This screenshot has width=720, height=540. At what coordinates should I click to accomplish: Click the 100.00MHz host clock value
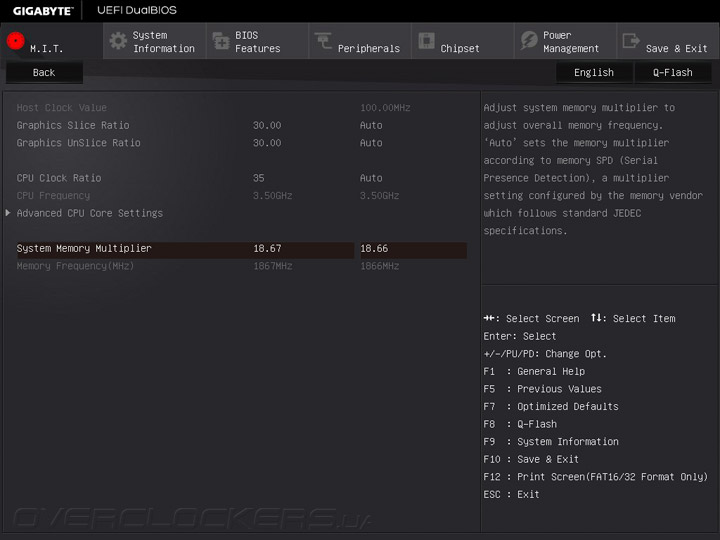pyautogui.click(x=385, y=108)
